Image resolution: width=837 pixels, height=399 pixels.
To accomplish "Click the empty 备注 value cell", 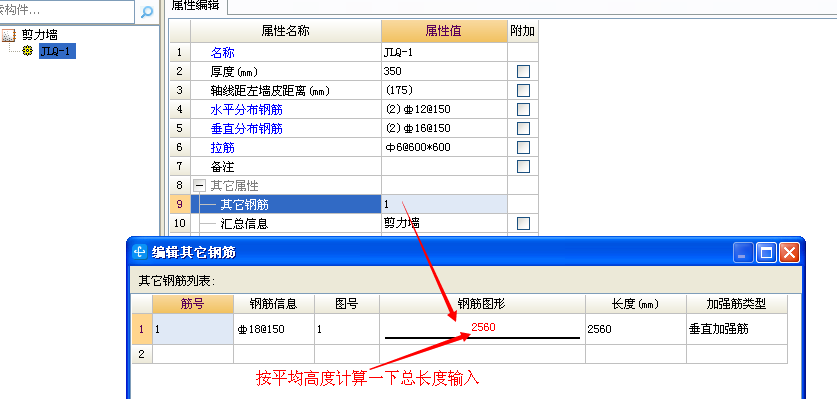I will tap(444, 166).
